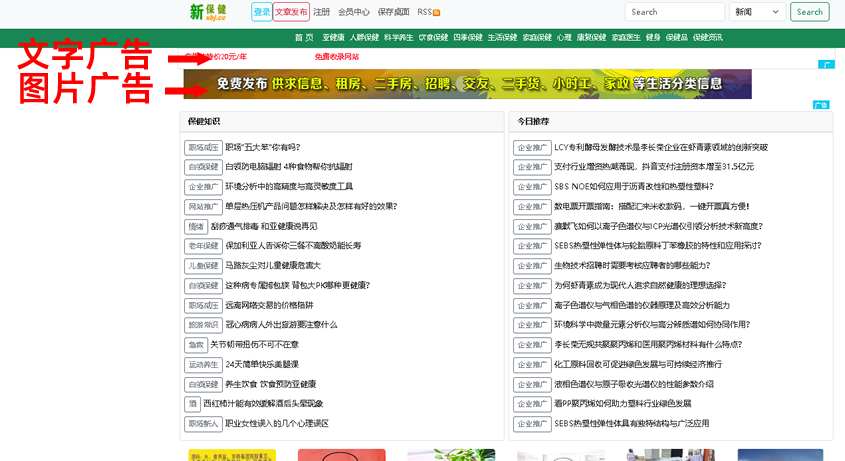
Task: Open the 文章发布 publish article button
Action: [x=291, y=12]
